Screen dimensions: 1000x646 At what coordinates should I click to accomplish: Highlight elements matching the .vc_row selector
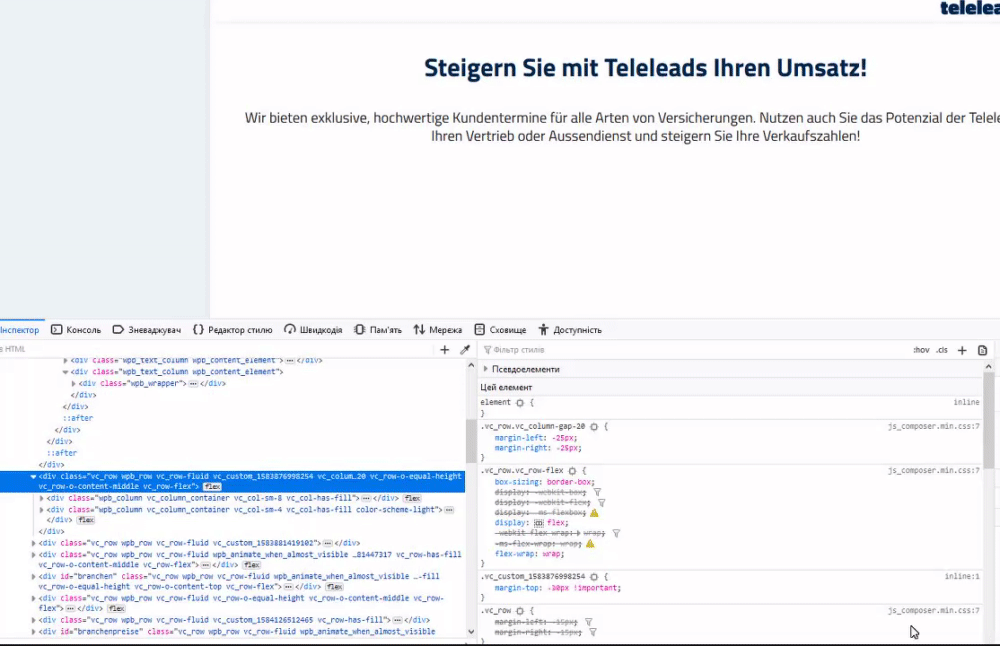pyautogui.click(x=520, y=611)
